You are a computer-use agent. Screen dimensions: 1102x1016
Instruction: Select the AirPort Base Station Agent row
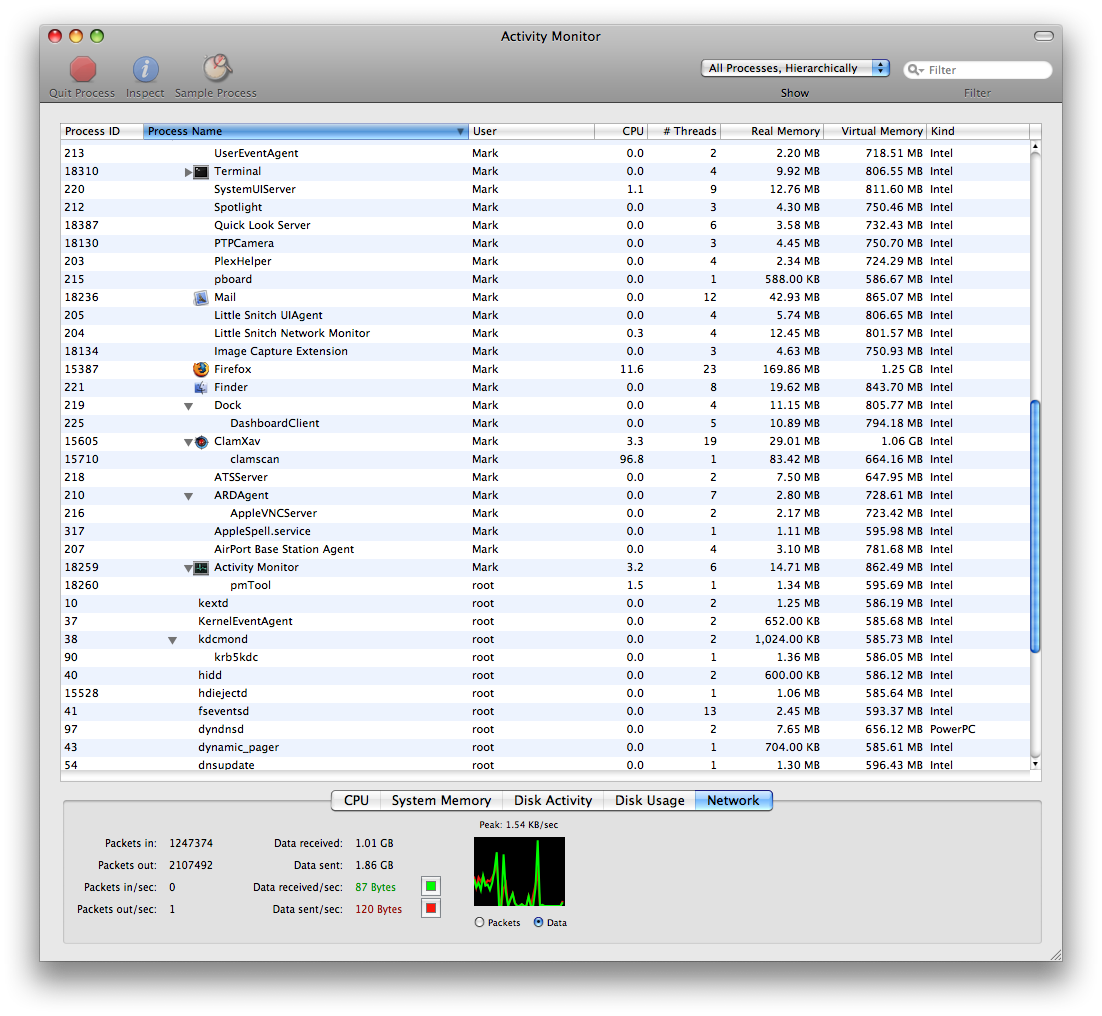point(545,549)
